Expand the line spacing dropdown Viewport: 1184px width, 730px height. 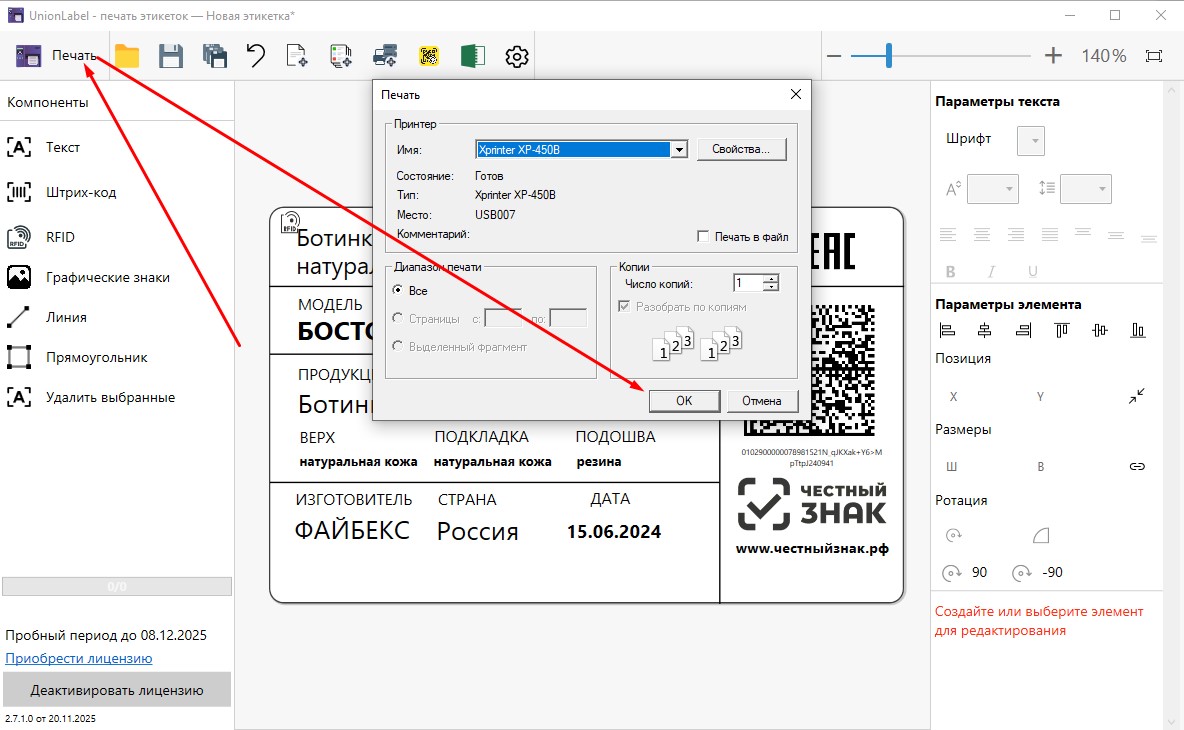(x=1086, y=188)
